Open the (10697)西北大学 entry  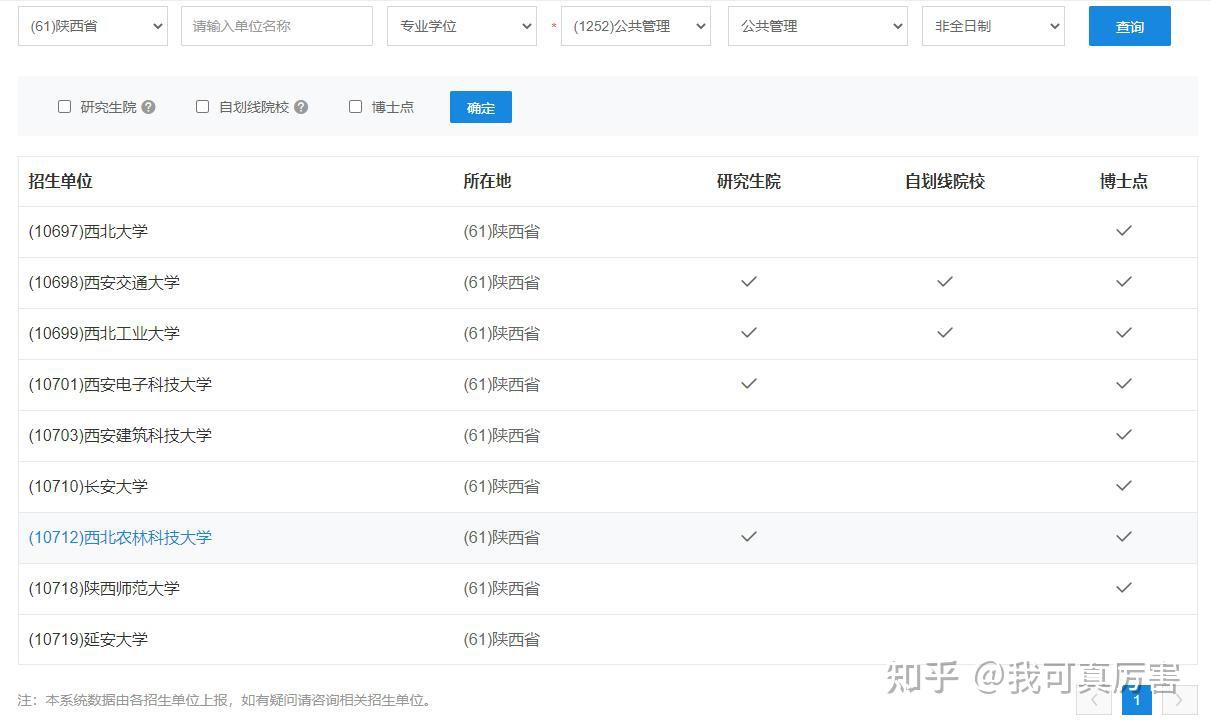coord(88,231)
